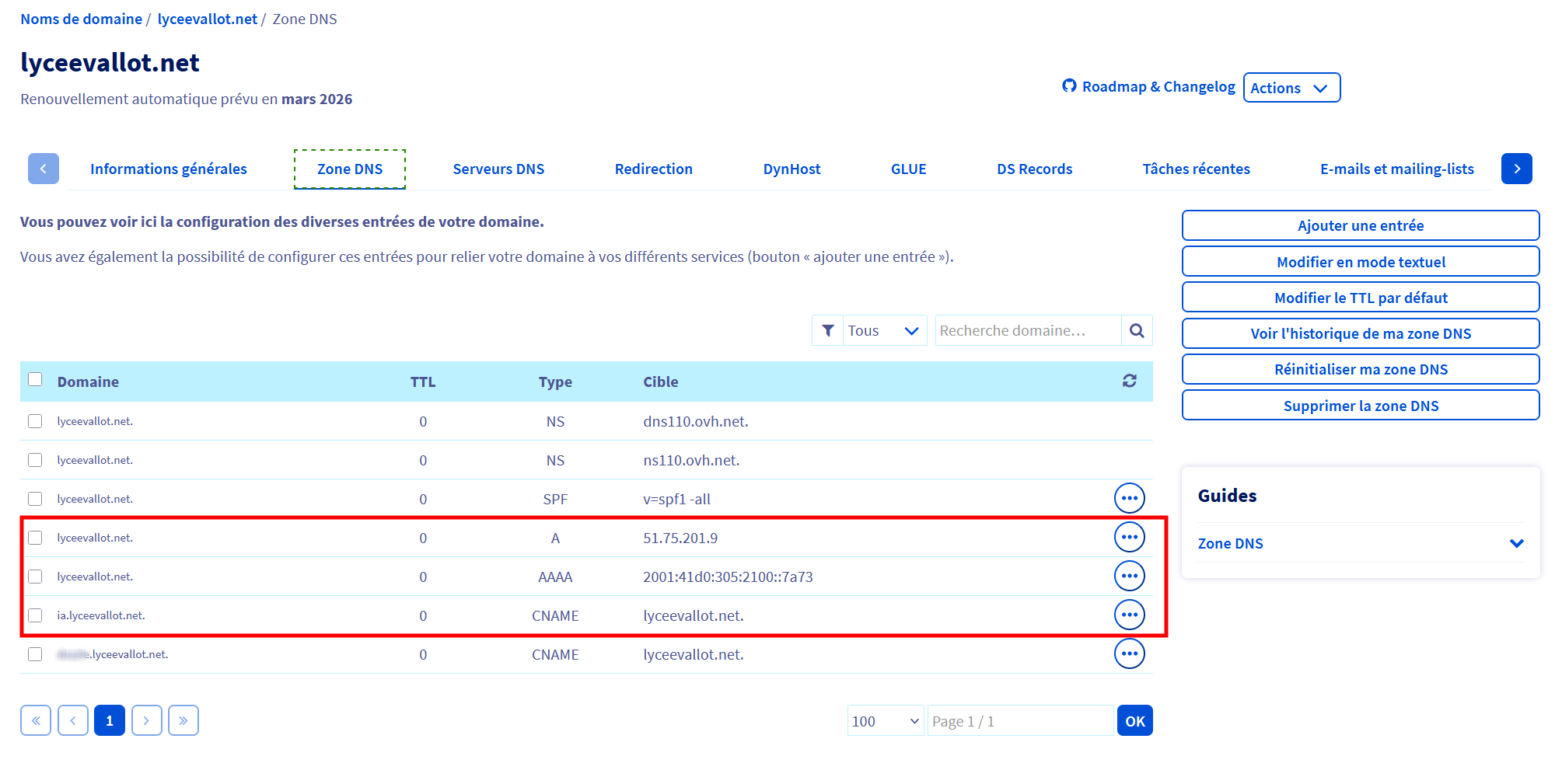Go to last page of results
The width and height of the screenshot is (1562, 784).
pos(183,721)
